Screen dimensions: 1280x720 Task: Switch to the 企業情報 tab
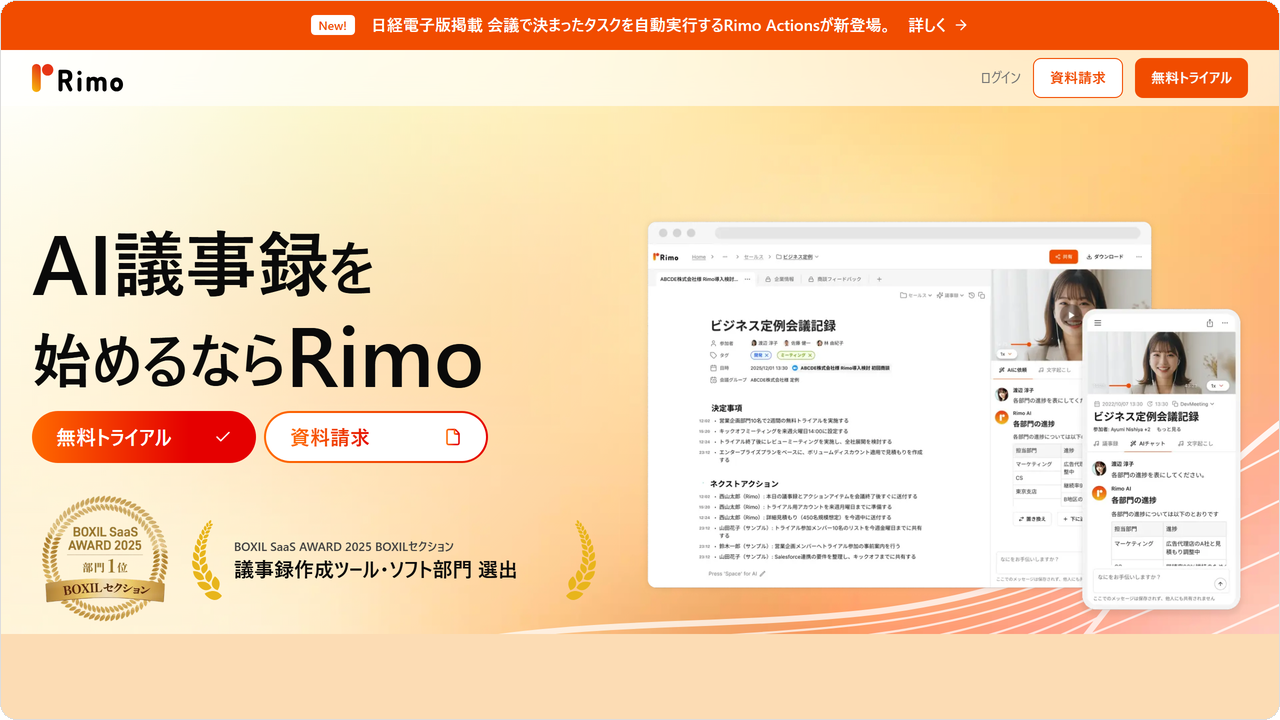pyautogui.click(x=779, y=279)
